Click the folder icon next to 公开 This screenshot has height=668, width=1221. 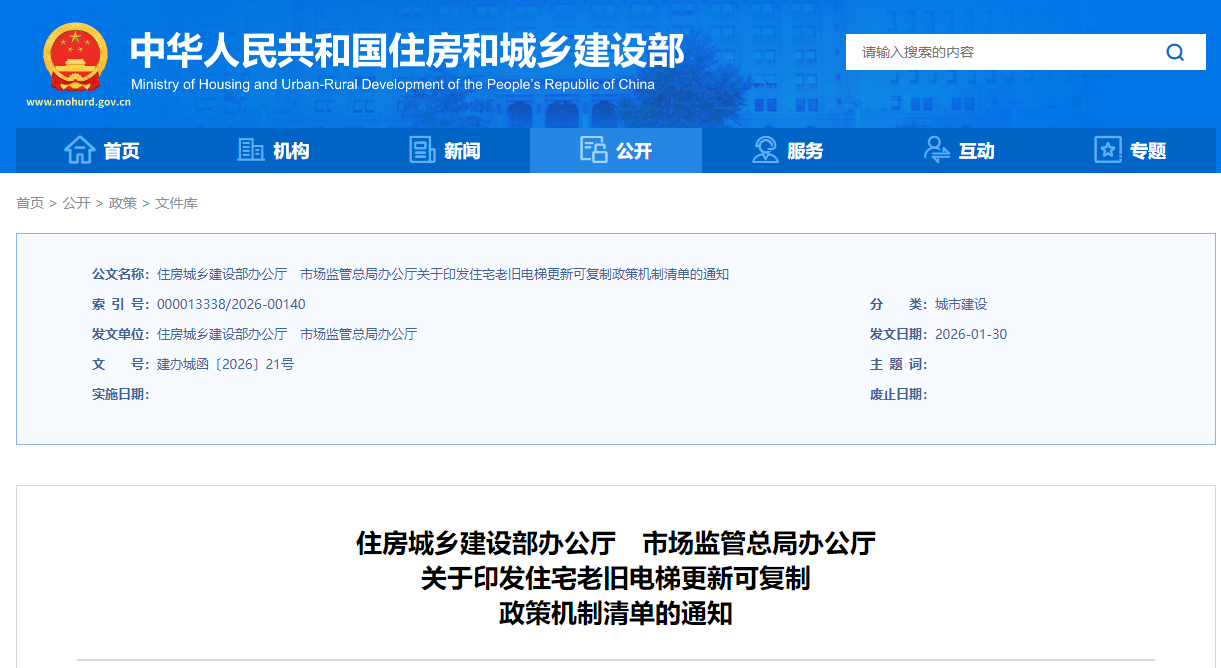pos(595,150)
